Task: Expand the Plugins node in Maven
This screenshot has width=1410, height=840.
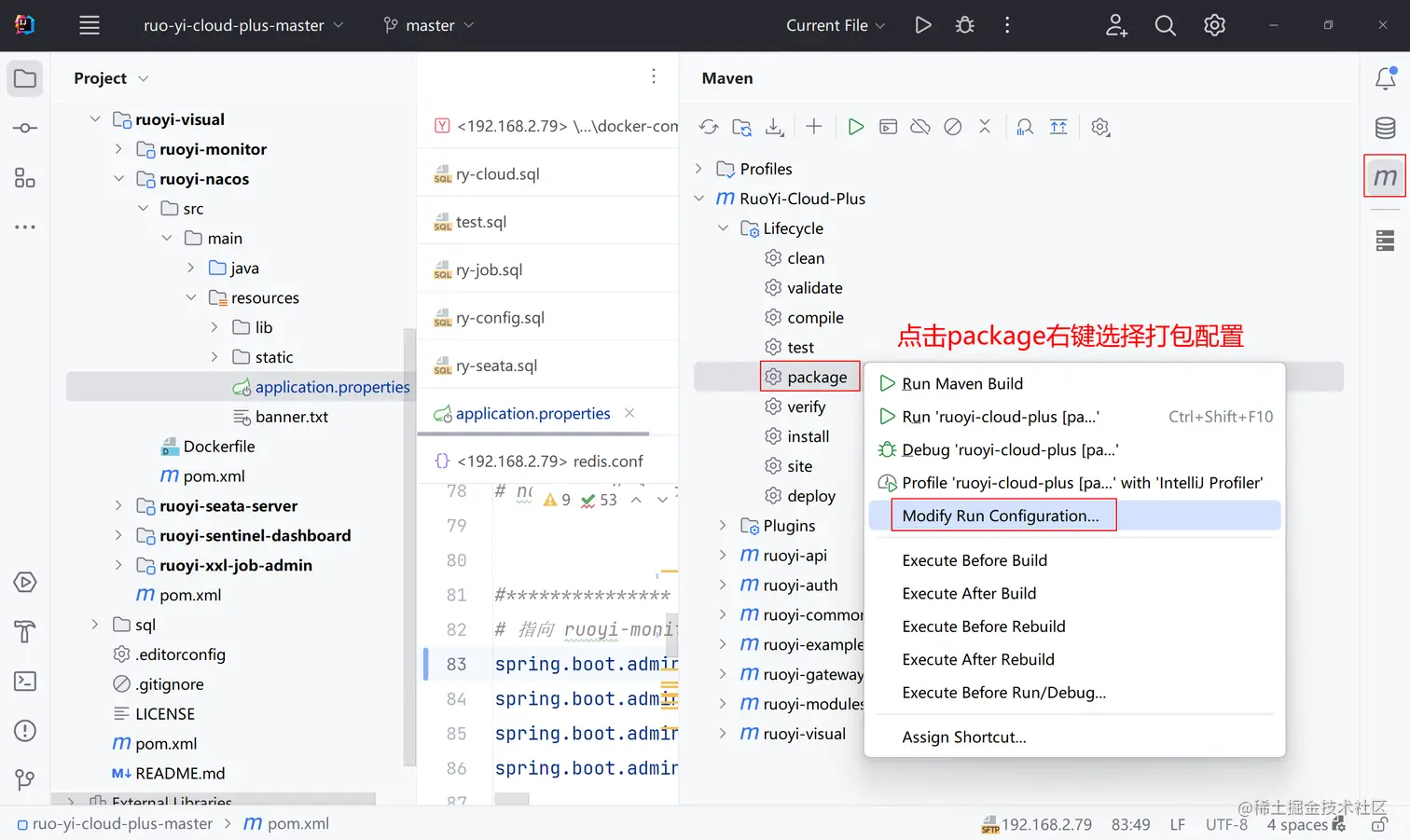Action: coord(723,526)
